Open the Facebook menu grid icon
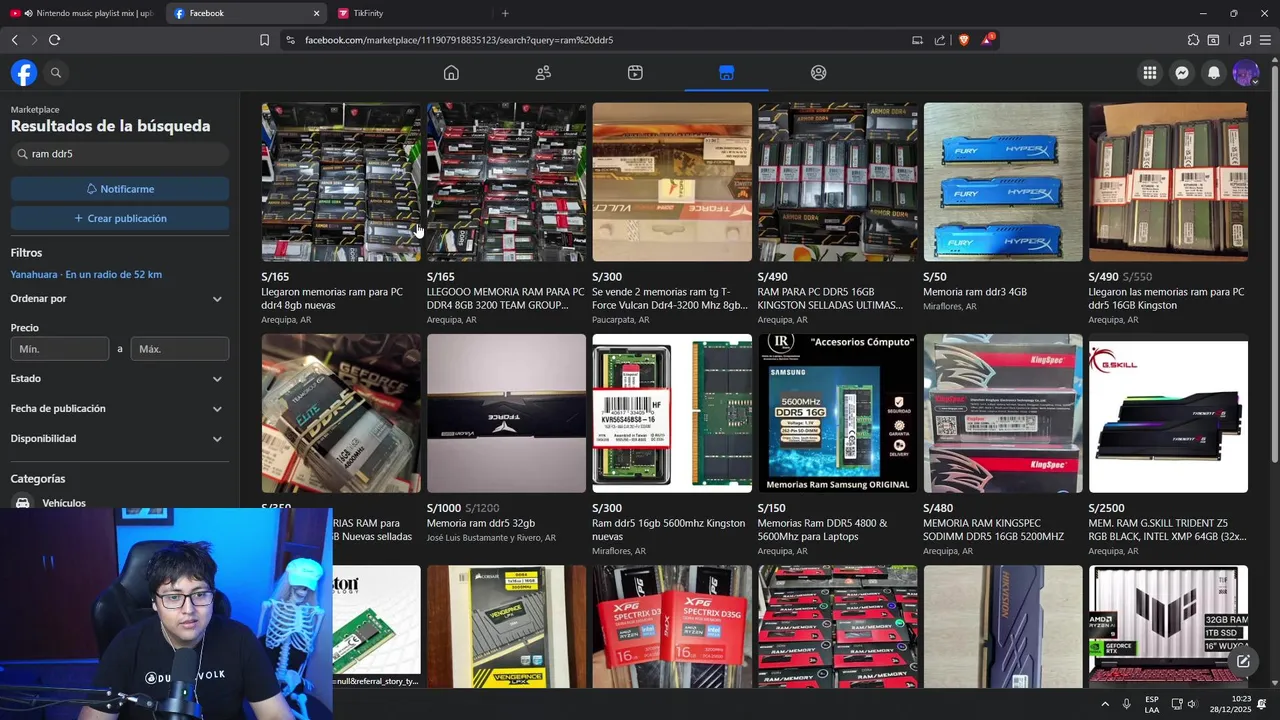Viewport: 1280px width, 720px height. [x=1150, y=73]
